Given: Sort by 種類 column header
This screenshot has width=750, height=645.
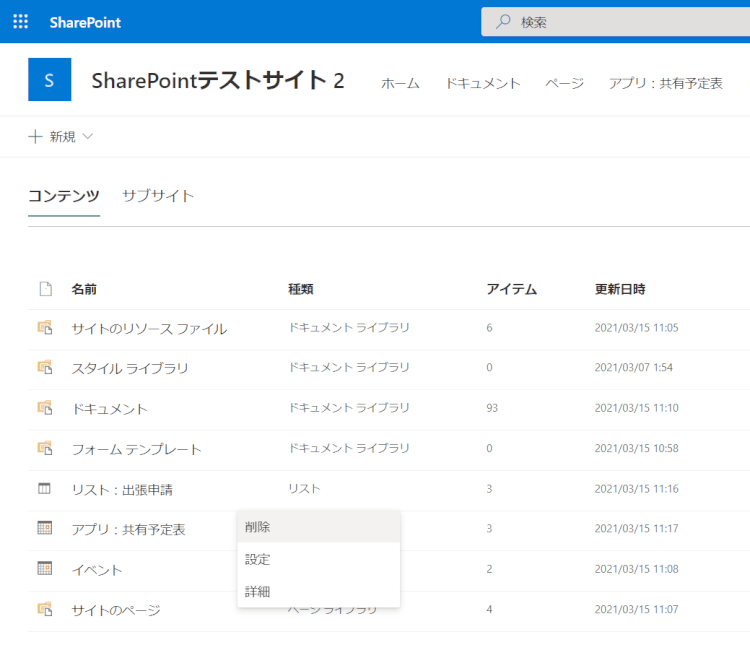Looking at the screenshot, I should point(300,289).
